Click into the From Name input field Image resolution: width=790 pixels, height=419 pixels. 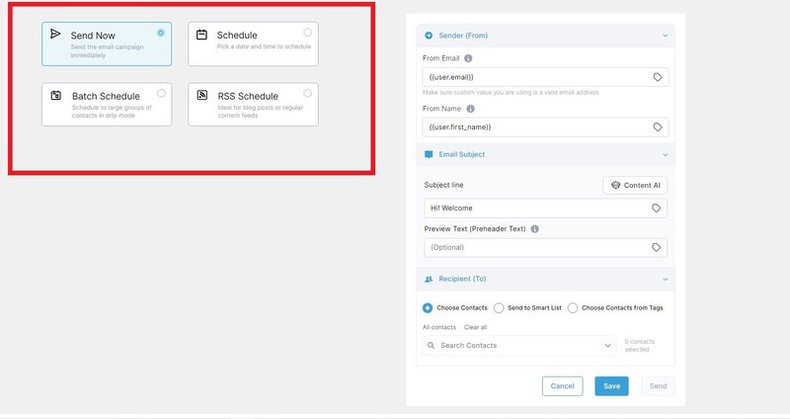click(546, 127)
